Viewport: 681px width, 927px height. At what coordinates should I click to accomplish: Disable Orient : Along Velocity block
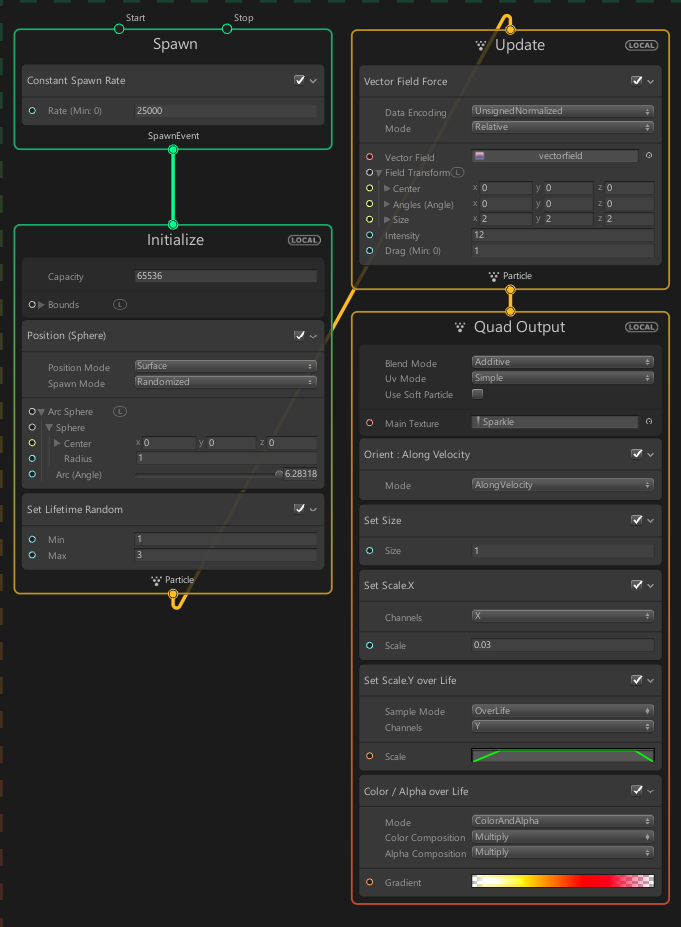click(637, 453)
